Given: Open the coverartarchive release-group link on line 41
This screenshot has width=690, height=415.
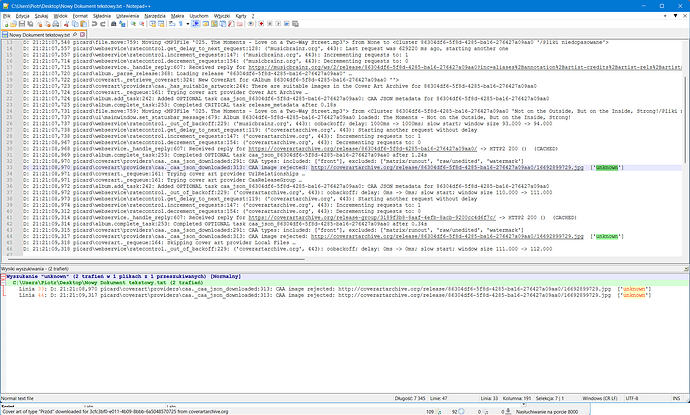Looking at the screenshot, I should click(x=372, y=217).
